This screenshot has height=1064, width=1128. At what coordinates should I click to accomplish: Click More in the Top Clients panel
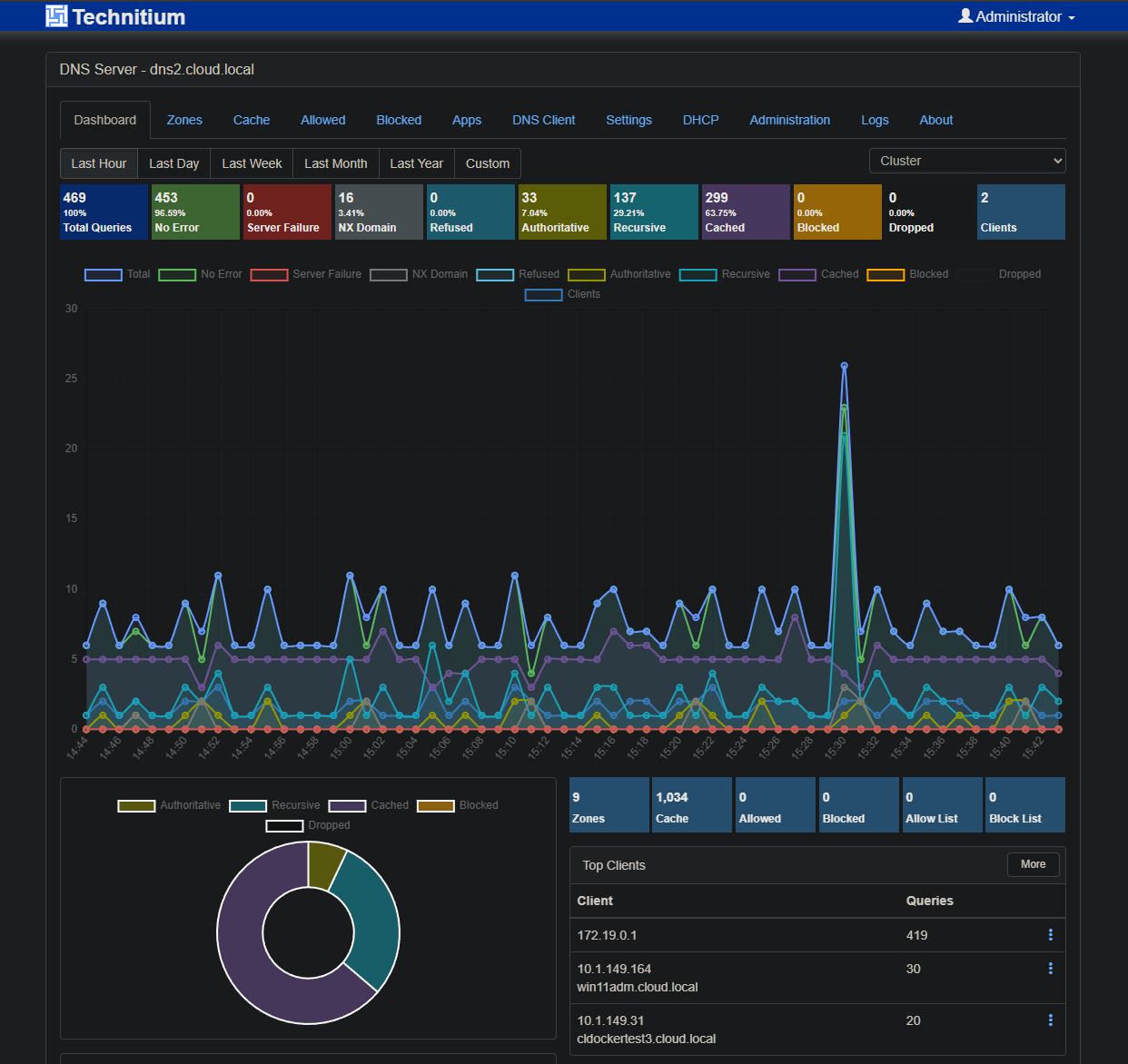pos(1033,864)
